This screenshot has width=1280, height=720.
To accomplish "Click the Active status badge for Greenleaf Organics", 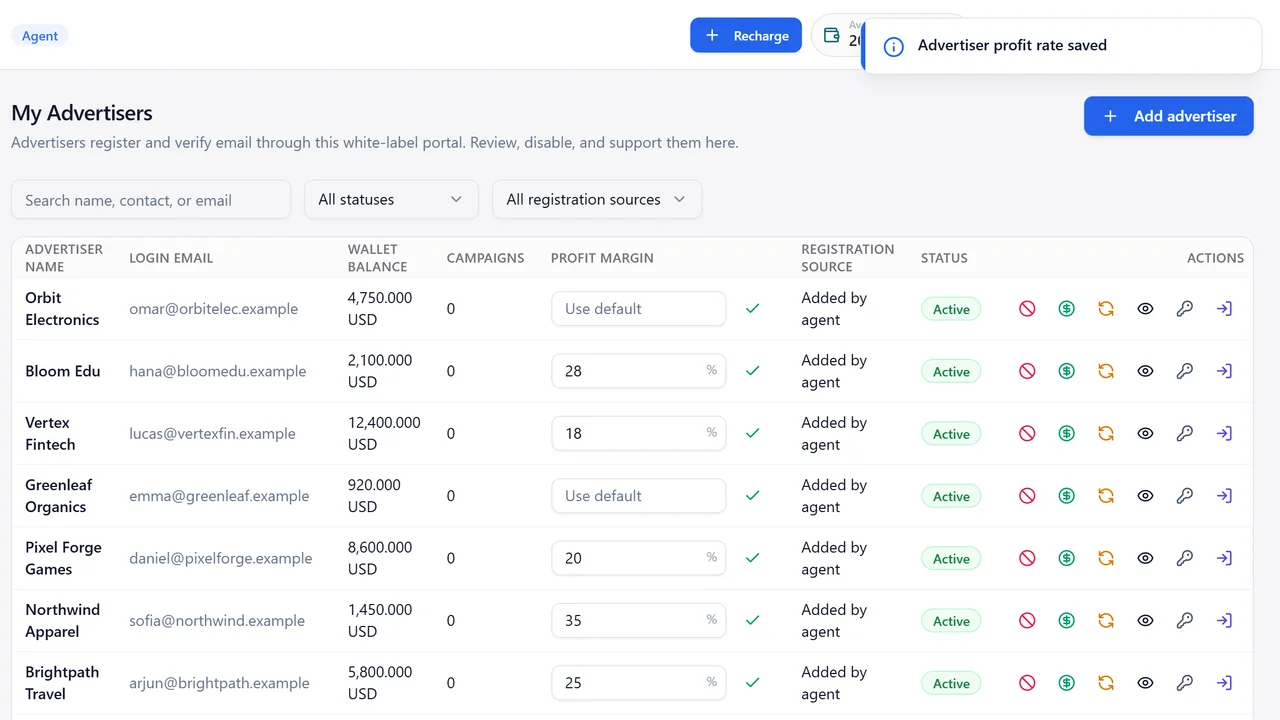I will coord(951,496).
